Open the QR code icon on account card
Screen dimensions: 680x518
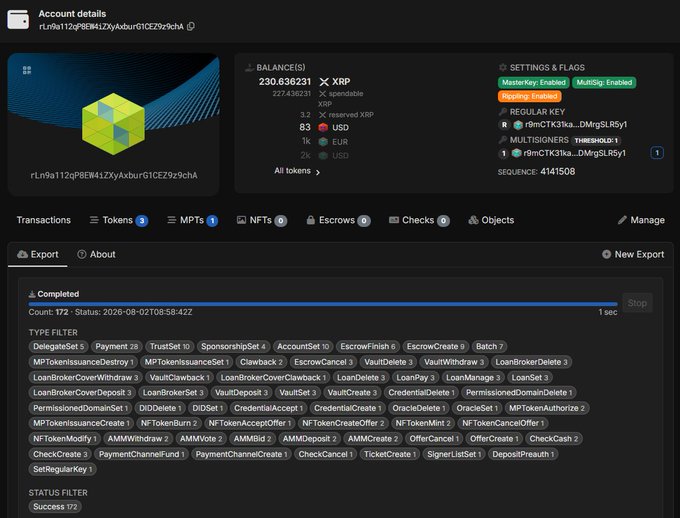click(x=27, y=70)
